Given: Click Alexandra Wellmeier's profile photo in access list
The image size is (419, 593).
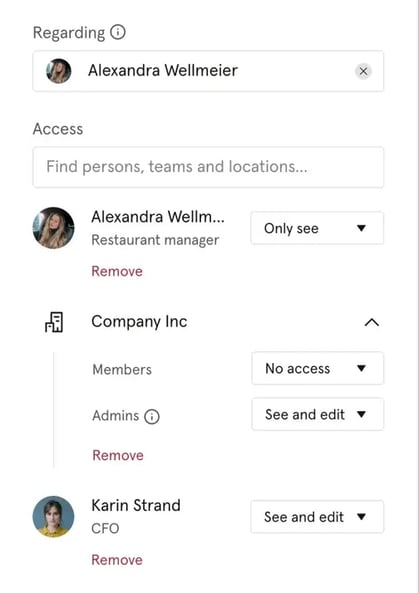Looking at the screenshot, I should pos(53,228).
